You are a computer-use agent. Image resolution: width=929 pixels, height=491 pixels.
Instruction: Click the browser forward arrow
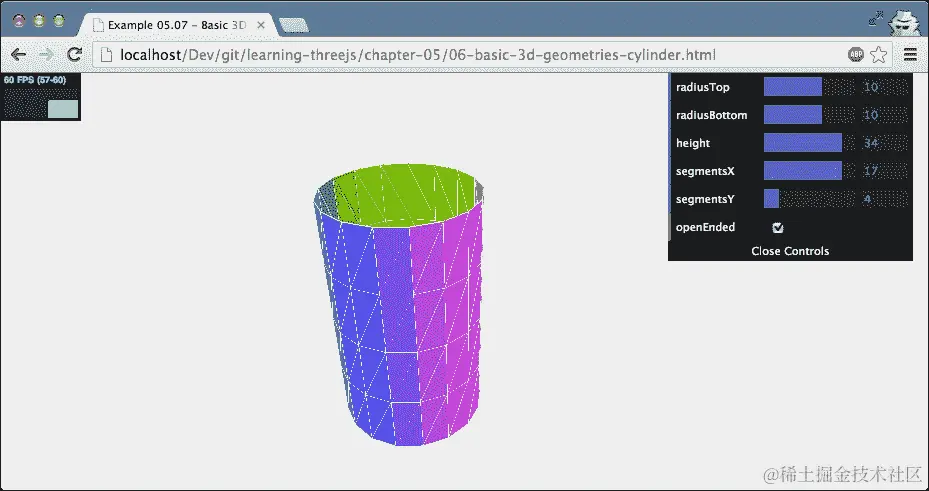click(46, 55)
